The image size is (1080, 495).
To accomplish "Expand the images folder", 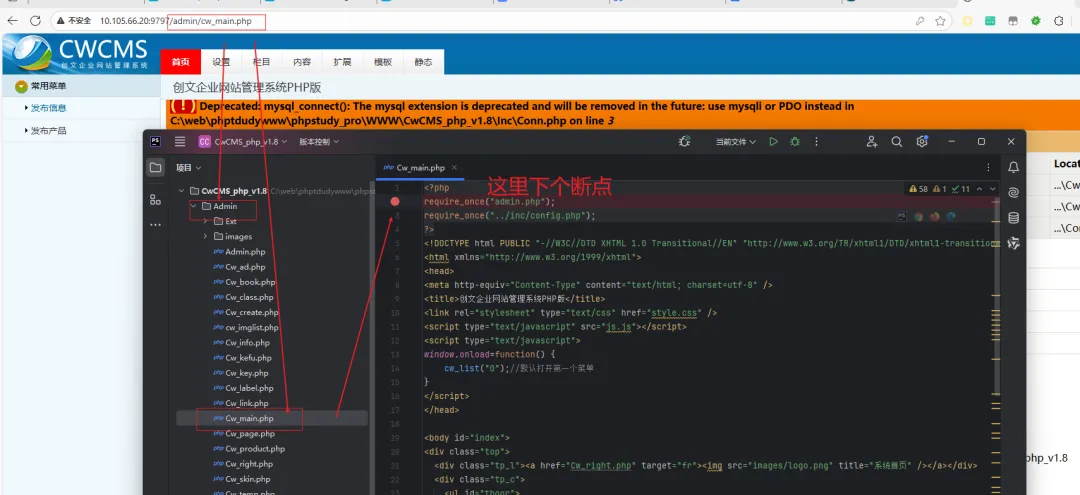I will coord(205,236).
